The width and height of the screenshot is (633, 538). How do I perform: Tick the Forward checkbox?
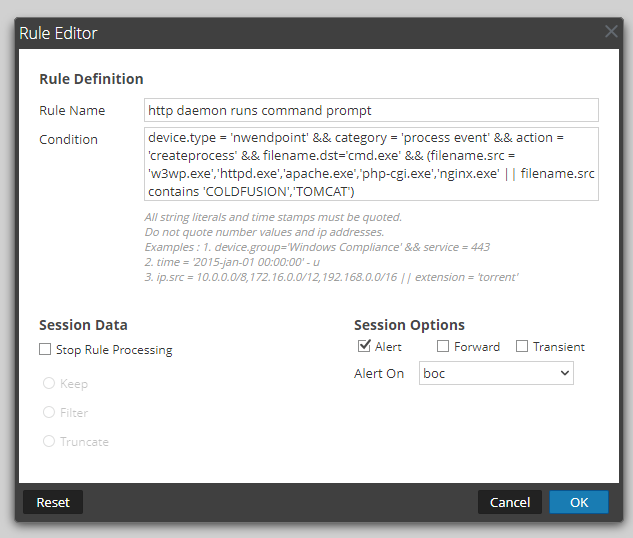443,347
